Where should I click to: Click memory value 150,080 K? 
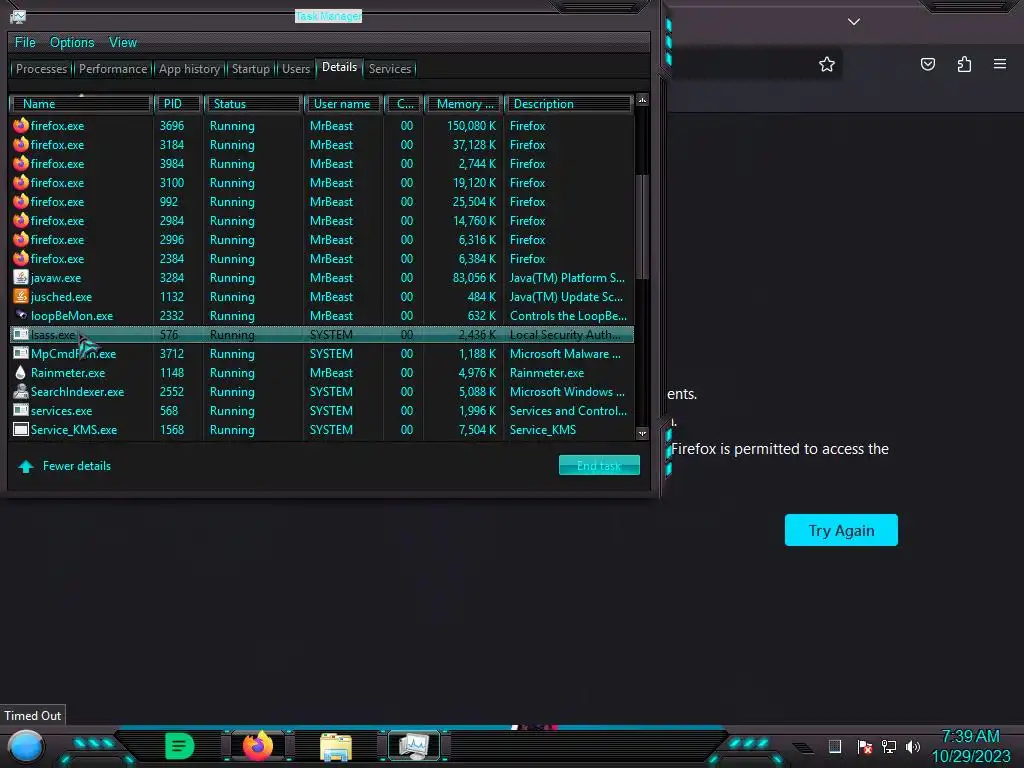[472, 125]
